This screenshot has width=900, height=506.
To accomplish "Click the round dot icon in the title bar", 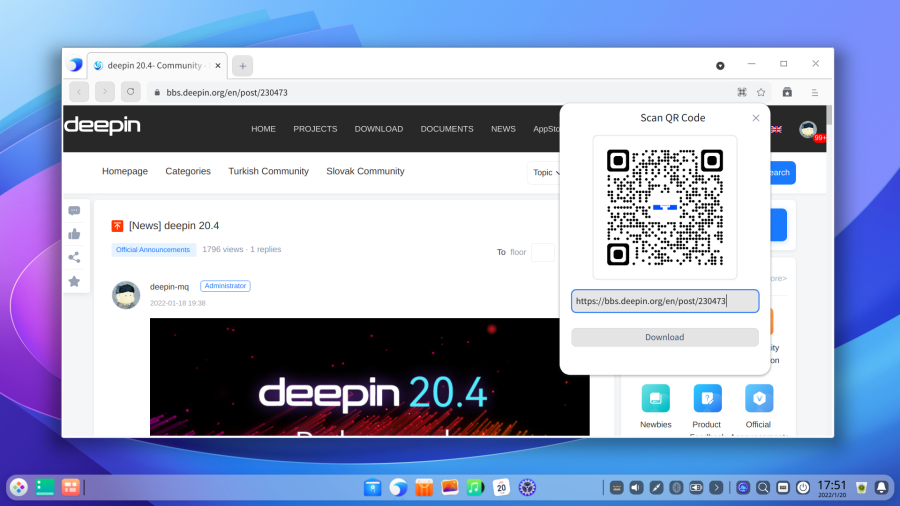I will tap(720, 65).
